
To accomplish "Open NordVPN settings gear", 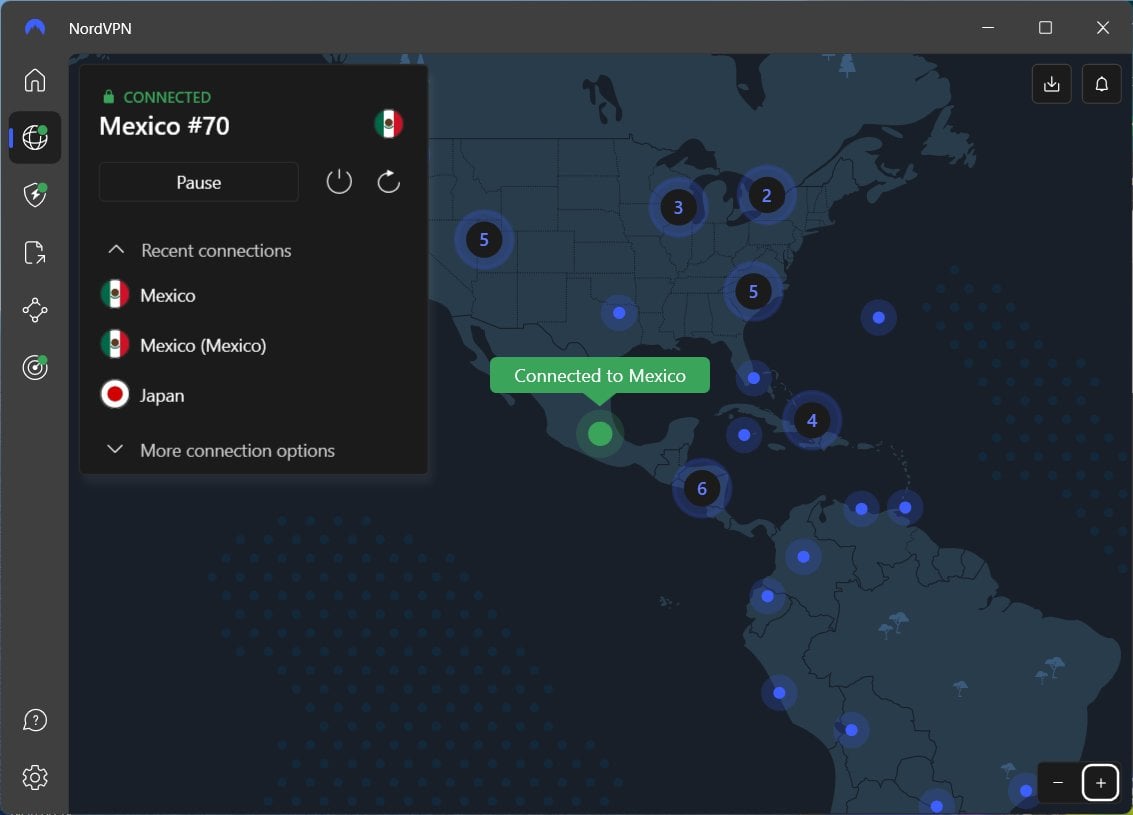I will pyautogui.click(x=35, y=777).
